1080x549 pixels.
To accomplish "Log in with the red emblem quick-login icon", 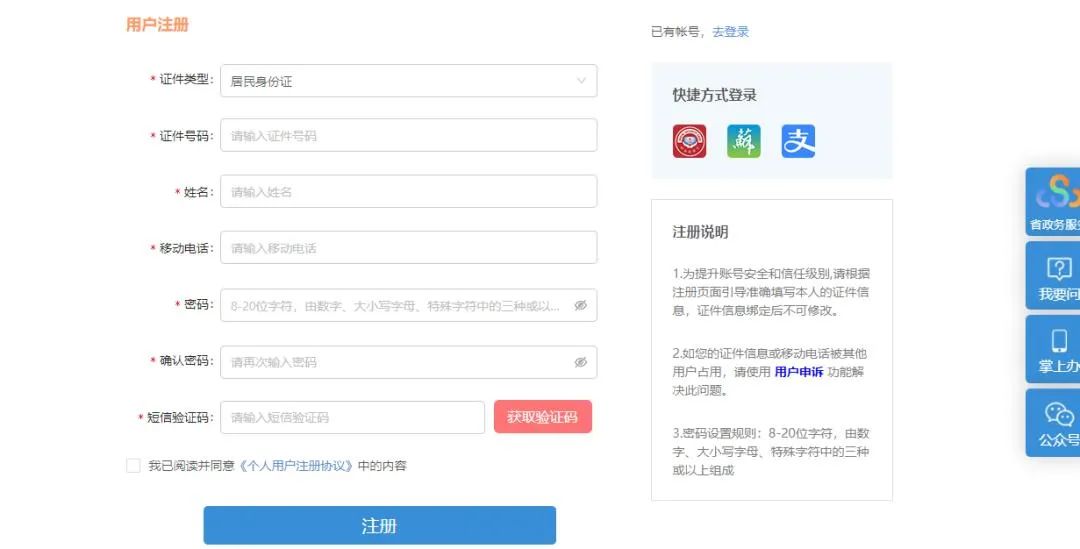I will (x=689, y=141).
